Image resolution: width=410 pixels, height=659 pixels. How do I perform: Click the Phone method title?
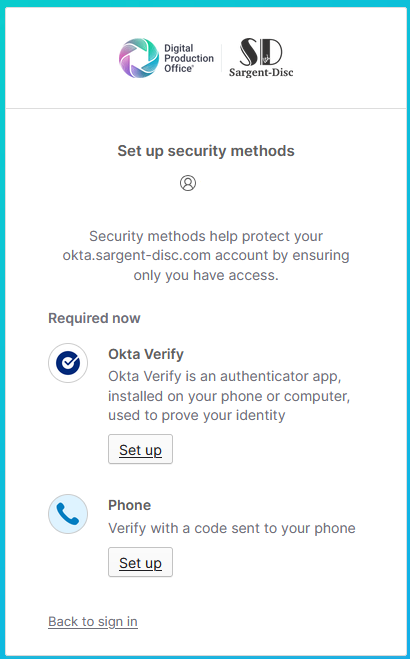(129, 505)
